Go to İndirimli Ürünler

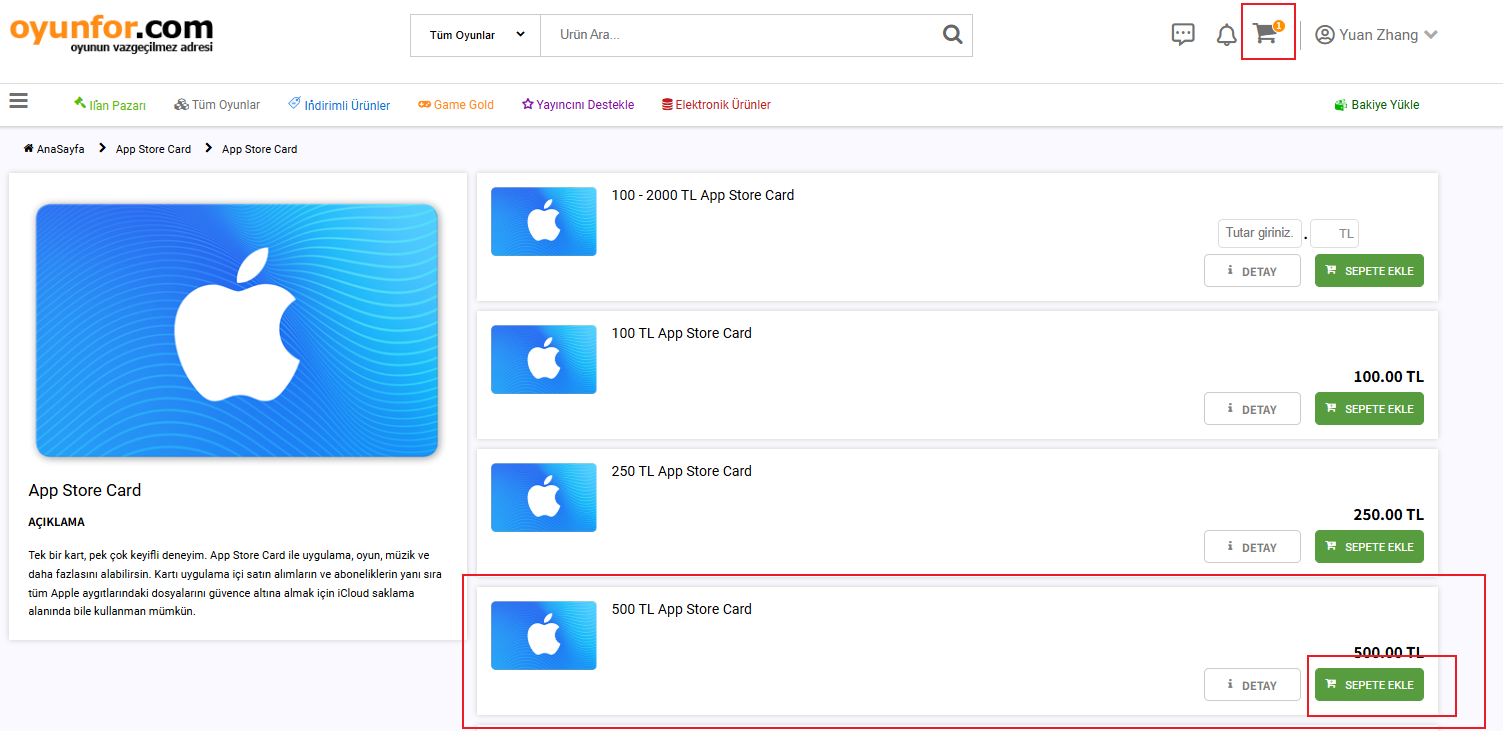[x=339, y=104]
